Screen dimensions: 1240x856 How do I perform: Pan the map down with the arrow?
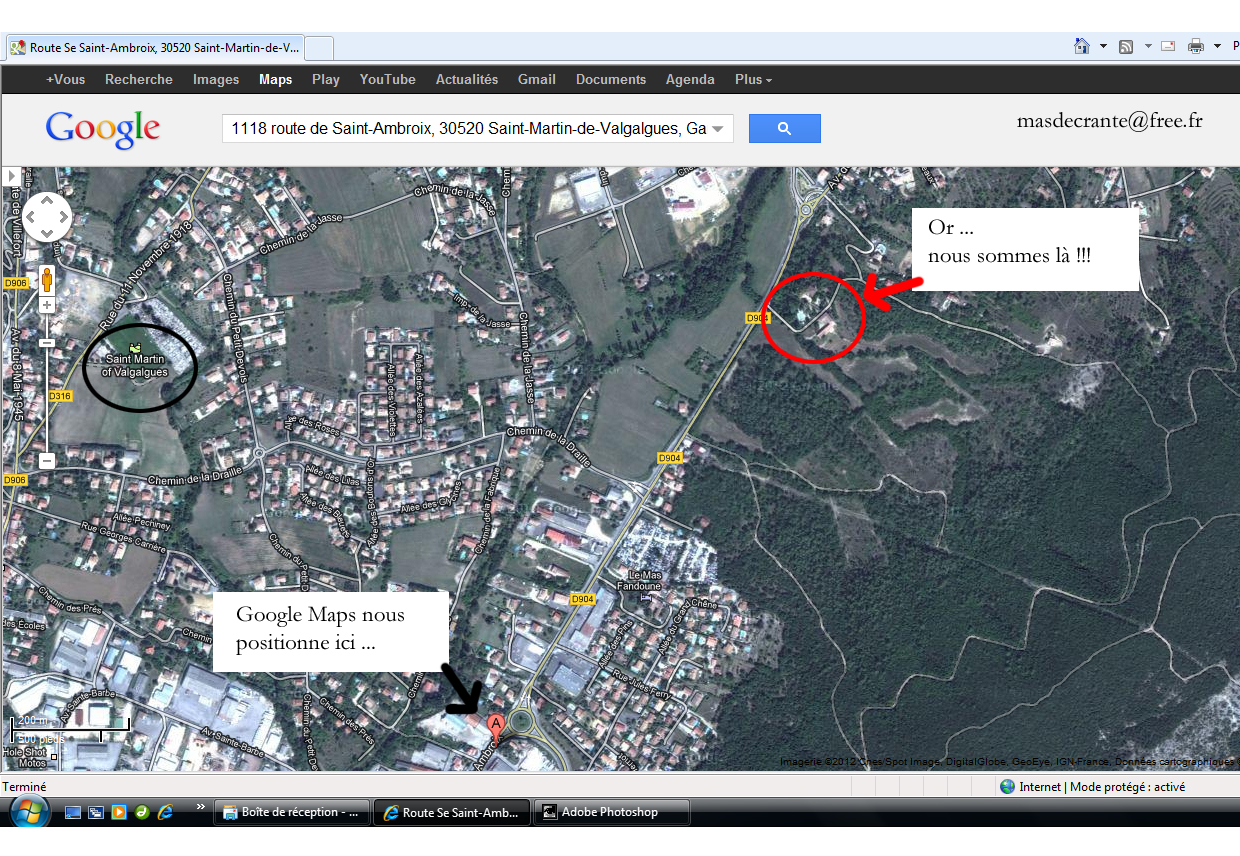(x=47, y=233)
